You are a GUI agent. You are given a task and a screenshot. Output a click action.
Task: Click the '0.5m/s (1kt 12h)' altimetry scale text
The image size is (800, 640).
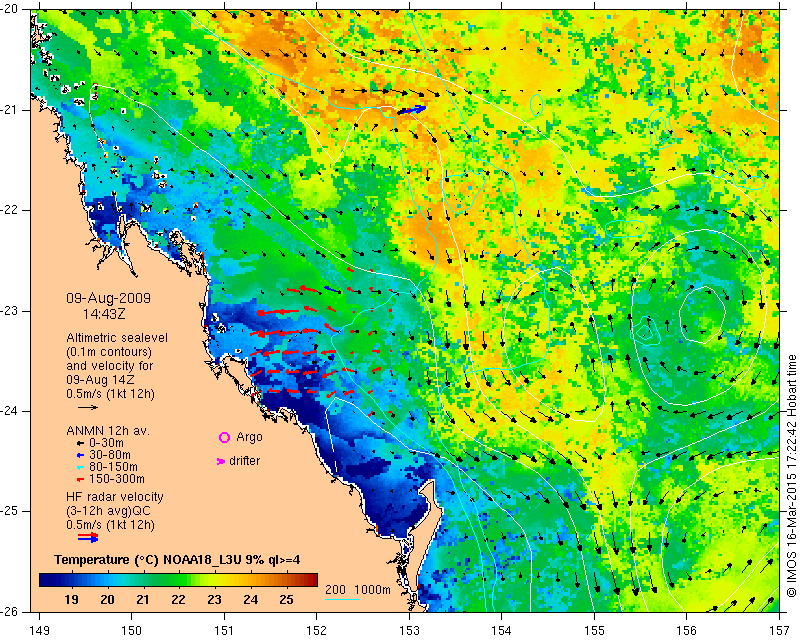[110, 394]
